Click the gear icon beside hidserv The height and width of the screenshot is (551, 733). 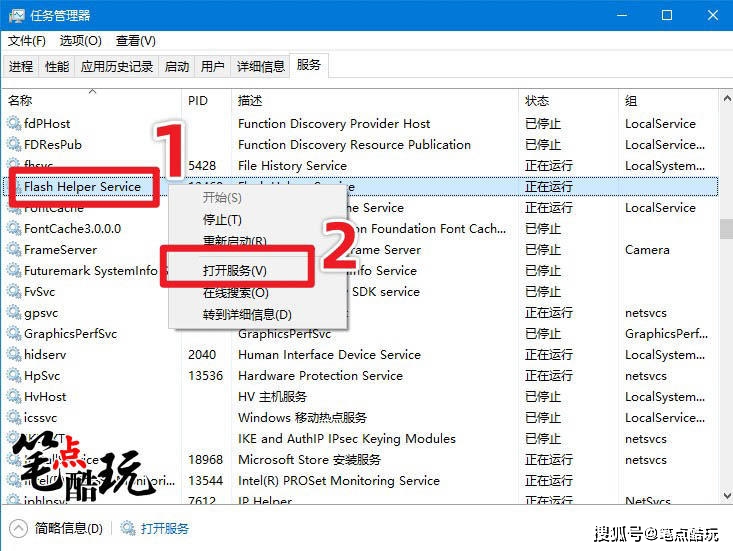14,354
